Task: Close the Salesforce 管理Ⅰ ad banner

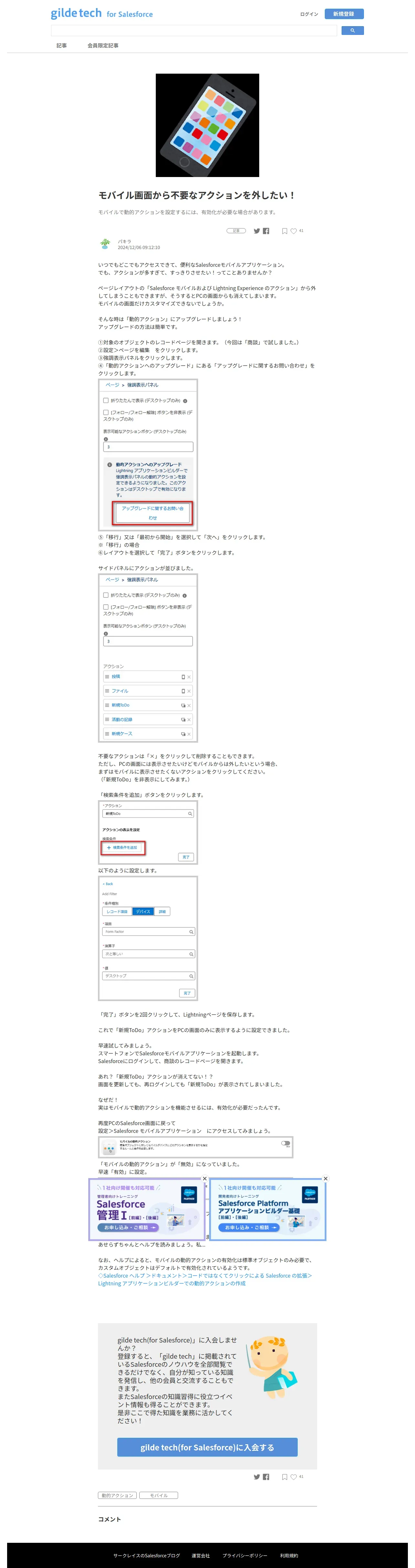Action: point(205,1178)
